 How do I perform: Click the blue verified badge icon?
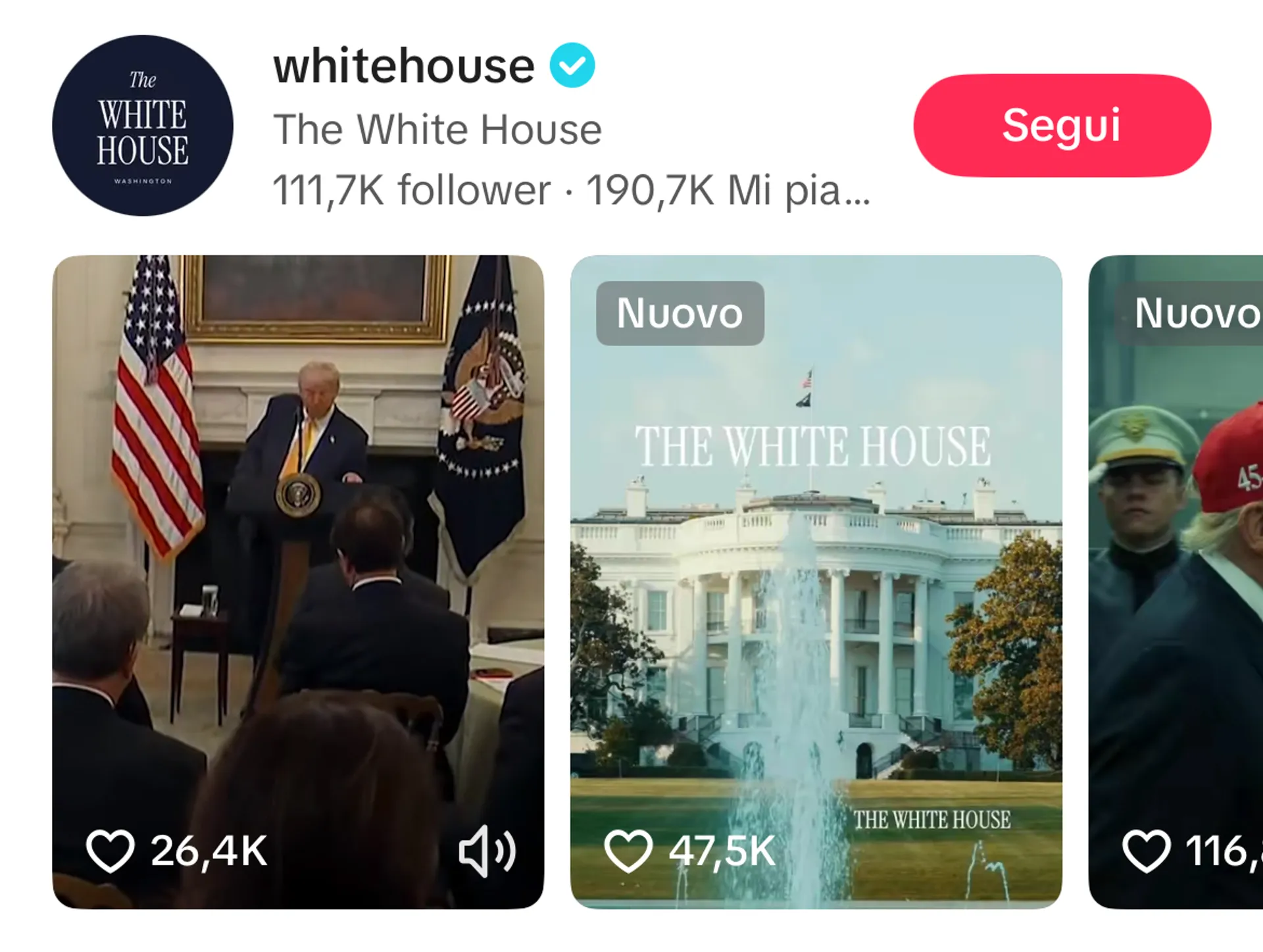click(x=572, y=65)
